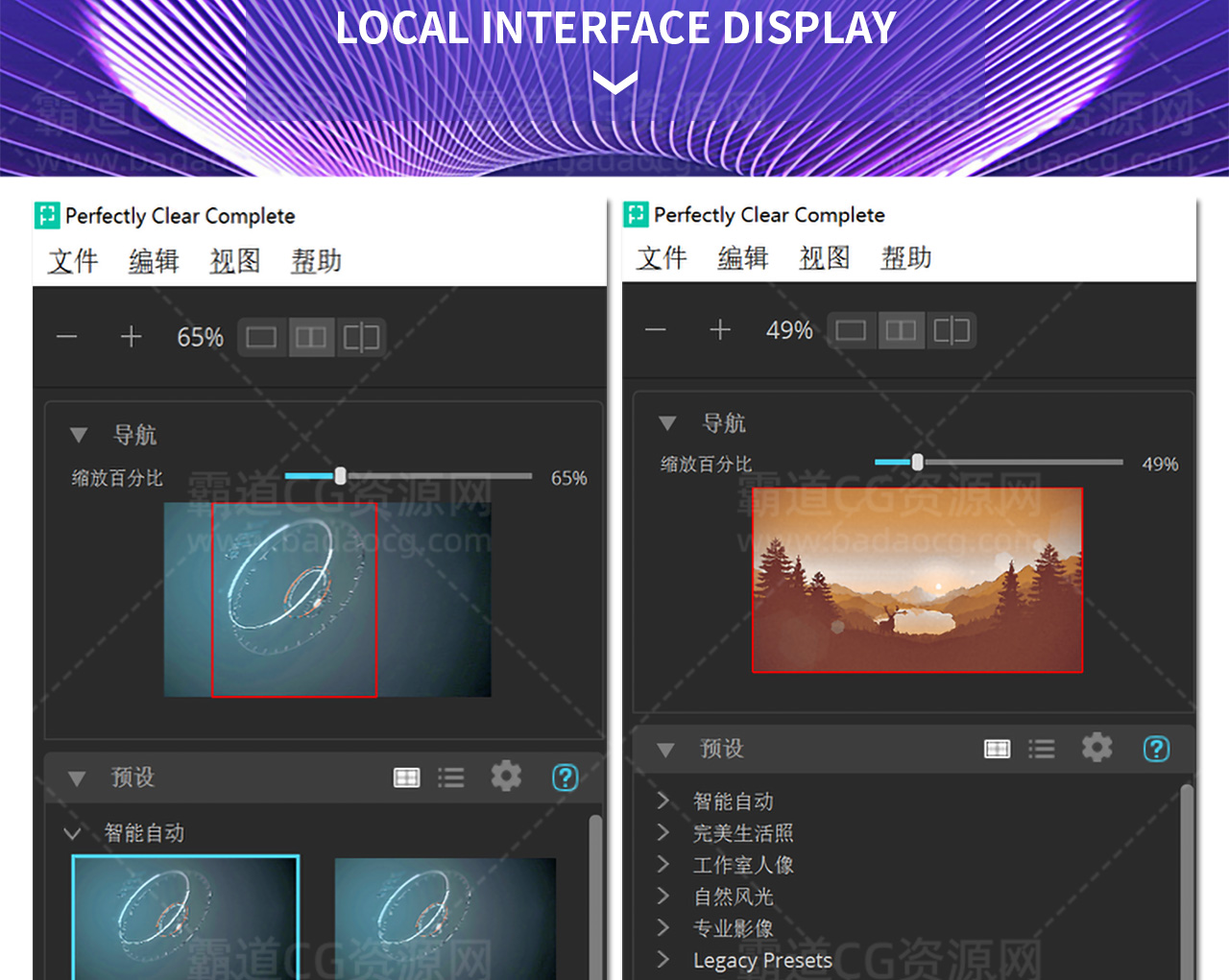
Task: Switch presets to thumbnail grid in 65% window
Action: pos(407,777)
